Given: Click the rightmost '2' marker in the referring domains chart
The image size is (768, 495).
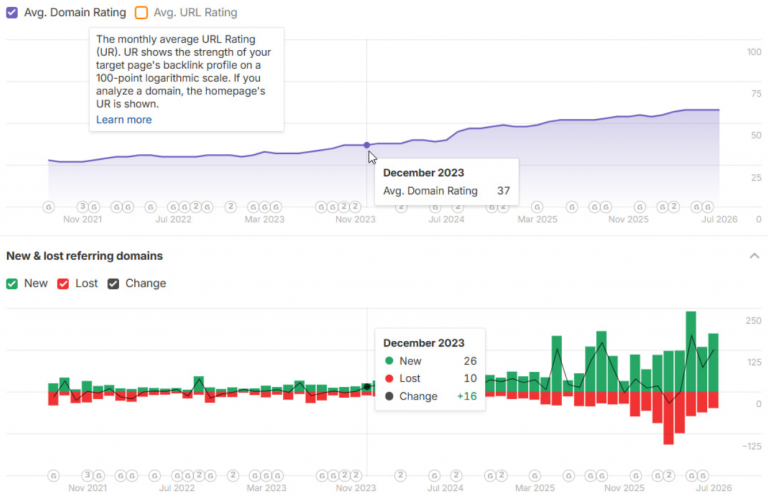Looking at the screenshot, I should [669, 475].
